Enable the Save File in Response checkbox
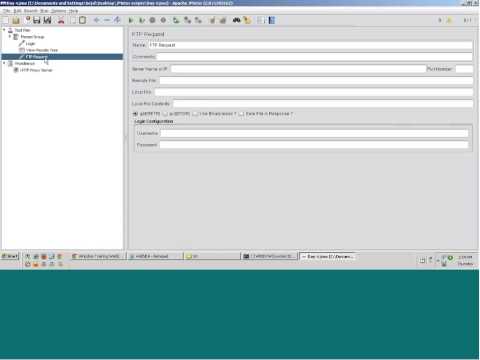 click(x=241, y=114)
